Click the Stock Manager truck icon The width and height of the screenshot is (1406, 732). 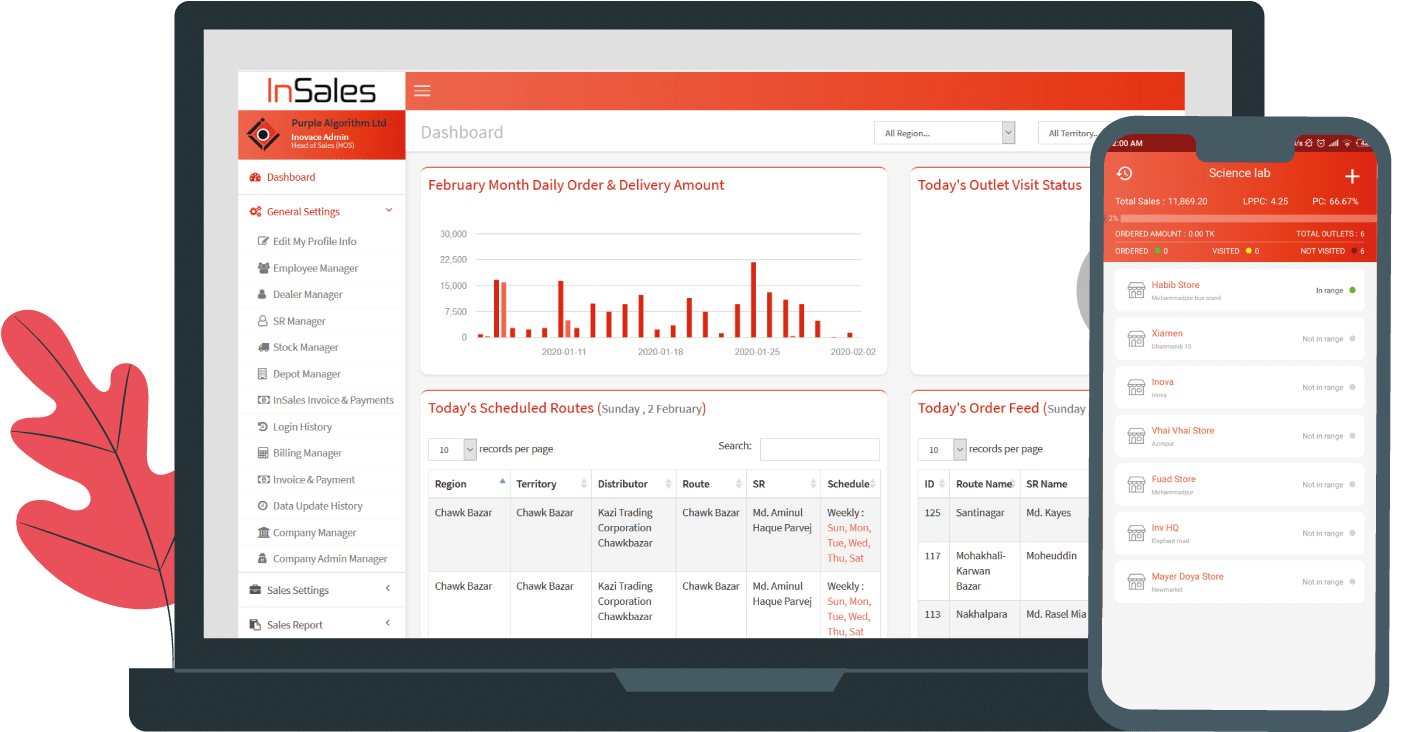point(263,347)
